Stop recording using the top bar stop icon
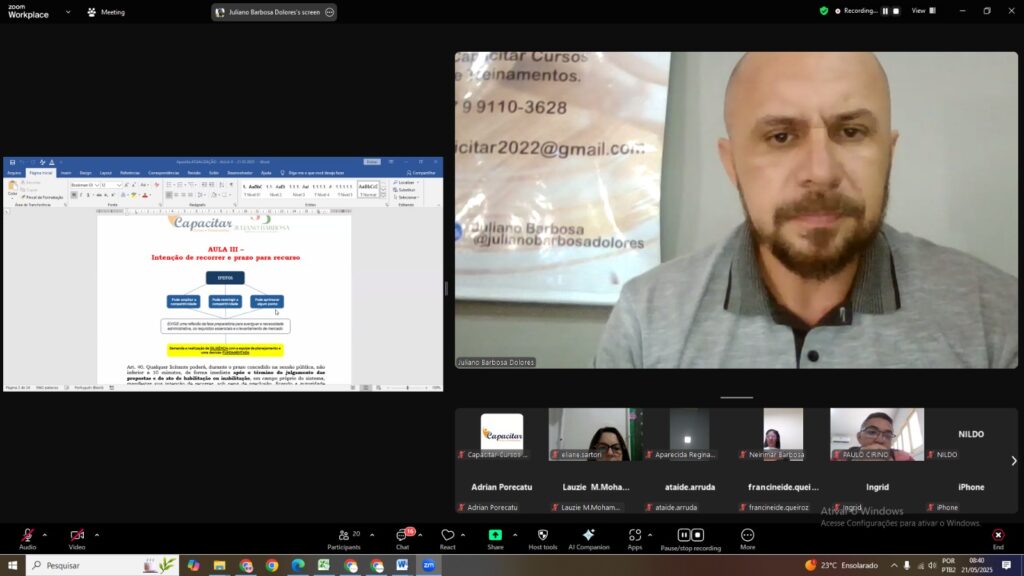This screenshot has width=1024, height=576. point(896,11)
